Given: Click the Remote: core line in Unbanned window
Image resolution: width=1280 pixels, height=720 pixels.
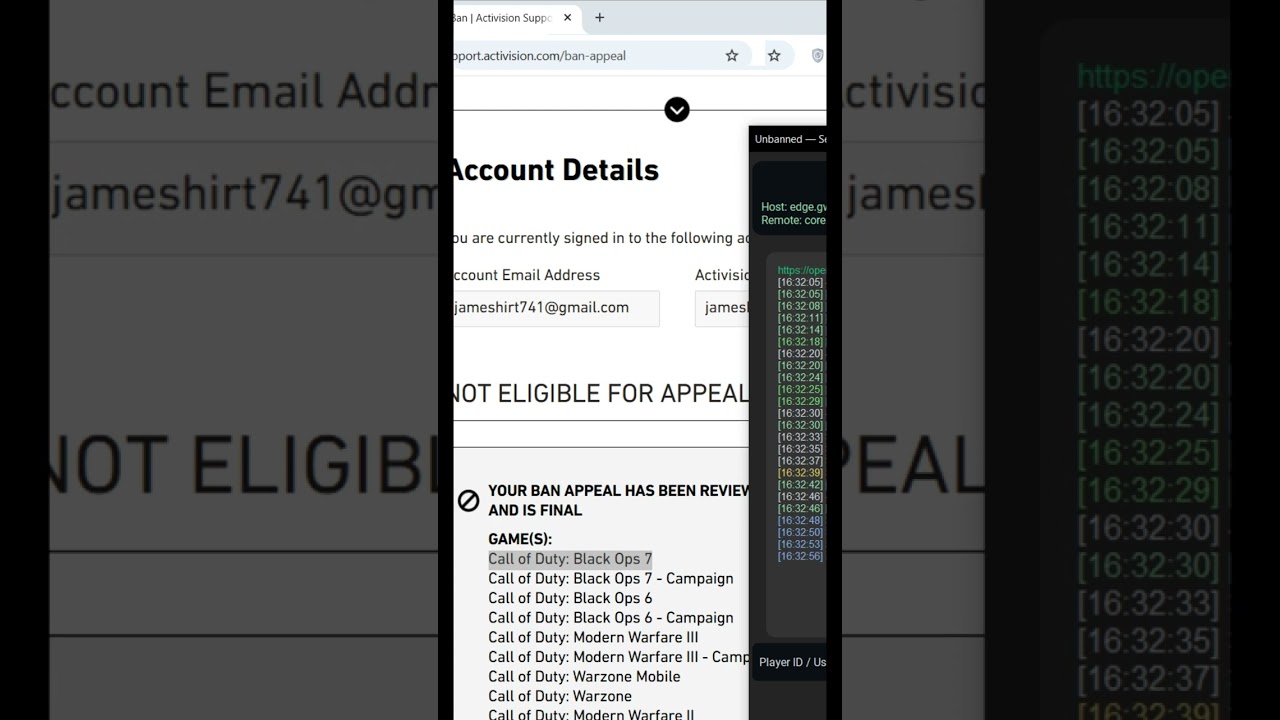Looking at the screenshot, I should click(x=794, y=220).
